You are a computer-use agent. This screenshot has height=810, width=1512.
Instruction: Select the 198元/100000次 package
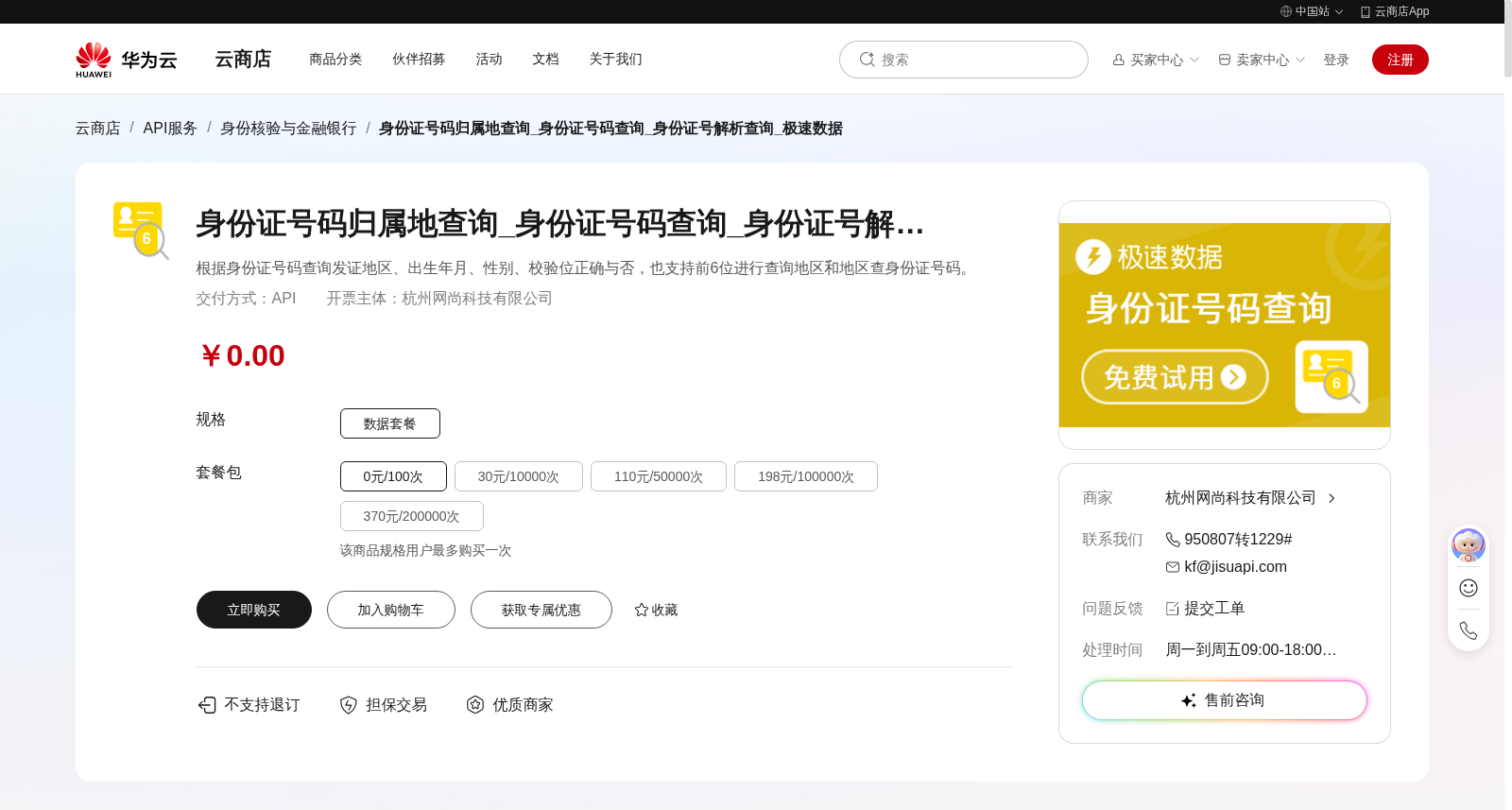(806, 476)
